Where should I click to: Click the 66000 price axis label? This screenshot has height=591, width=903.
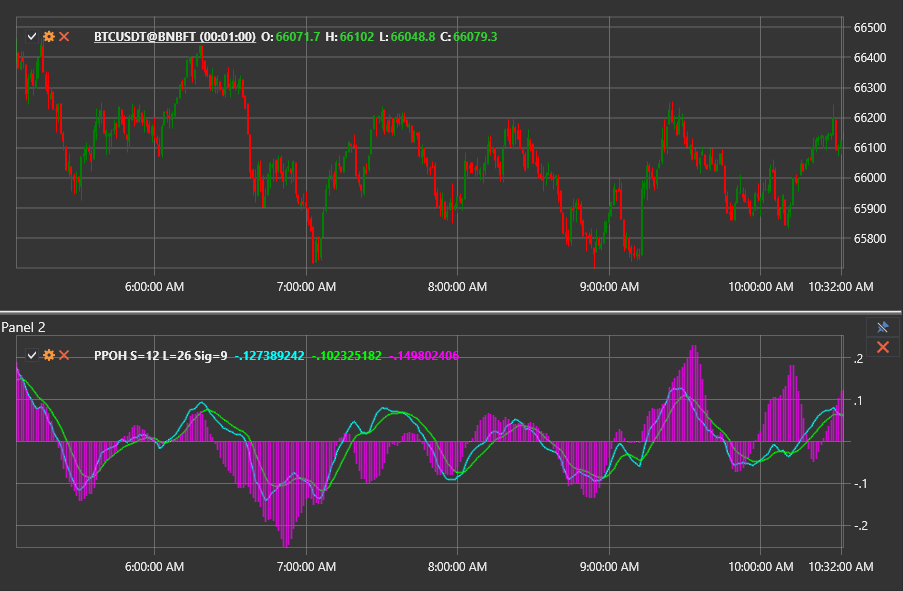tap(870, 177)
